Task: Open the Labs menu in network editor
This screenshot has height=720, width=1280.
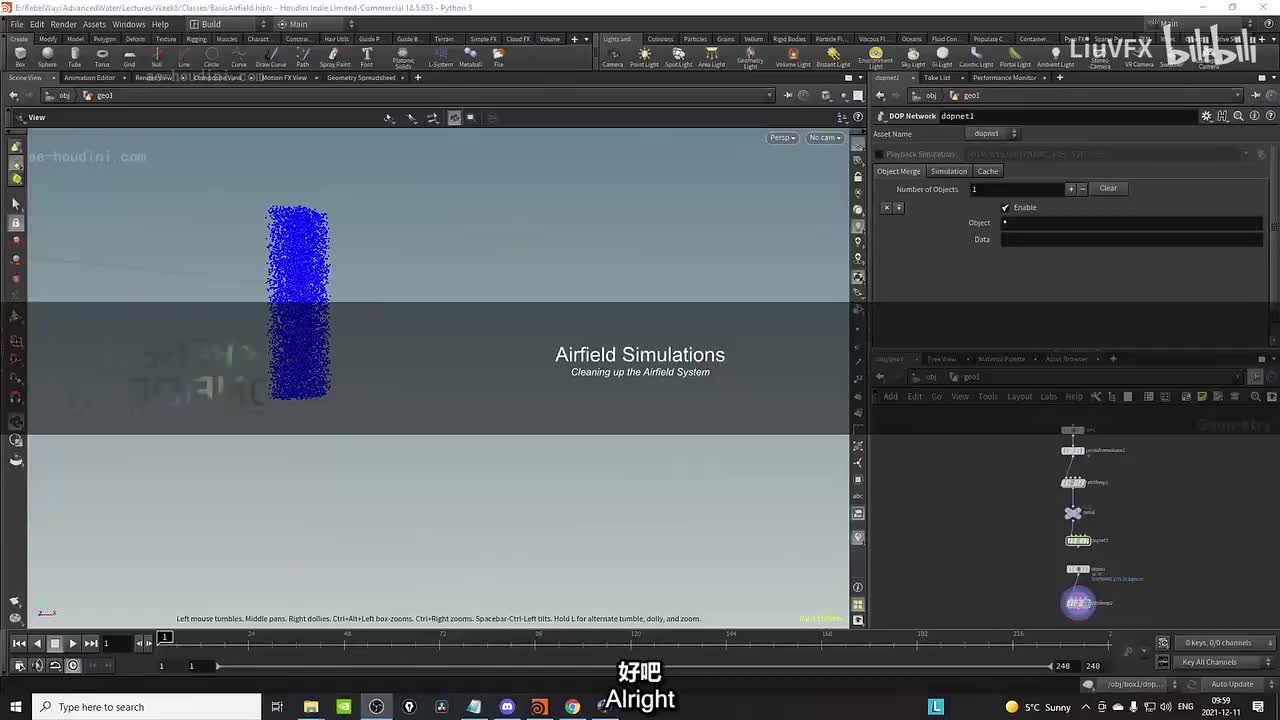Action: pos(1048,397)
